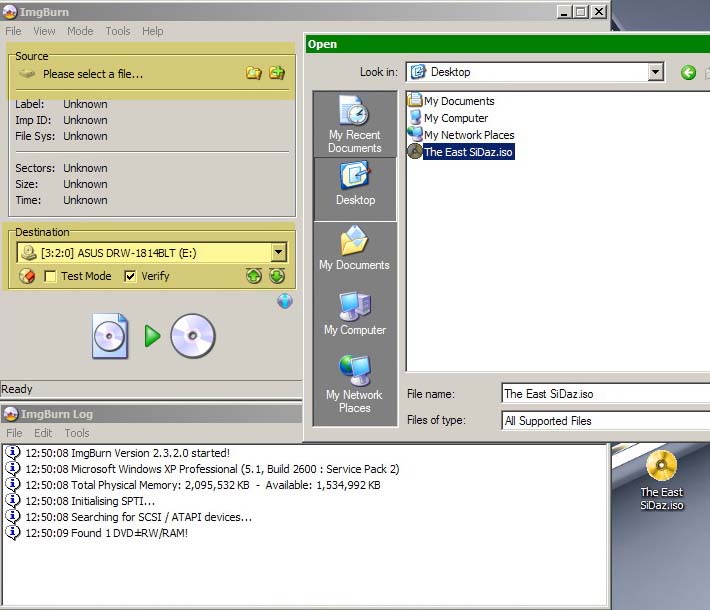Select The East SiDaz.iso in the file list

[461, 152]
